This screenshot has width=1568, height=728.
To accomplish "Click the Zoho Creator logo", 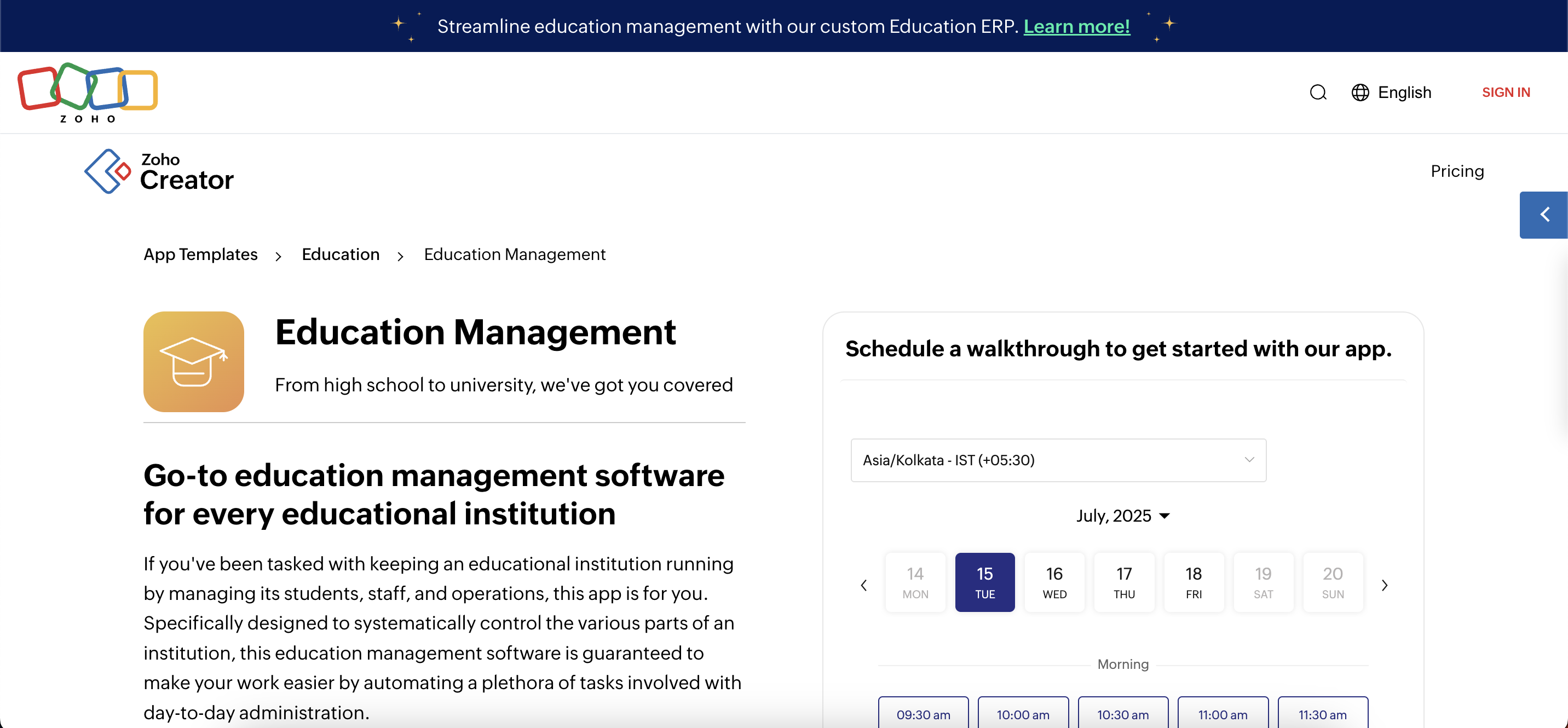I will coord(159,172).
